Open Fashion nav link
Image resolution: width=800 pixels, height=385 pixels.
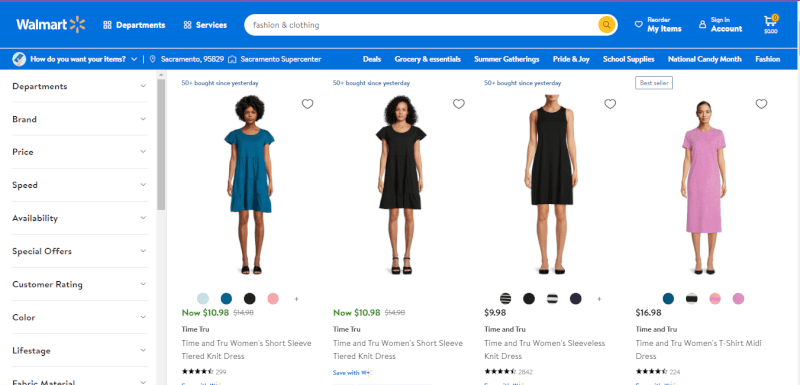(767, 59)
